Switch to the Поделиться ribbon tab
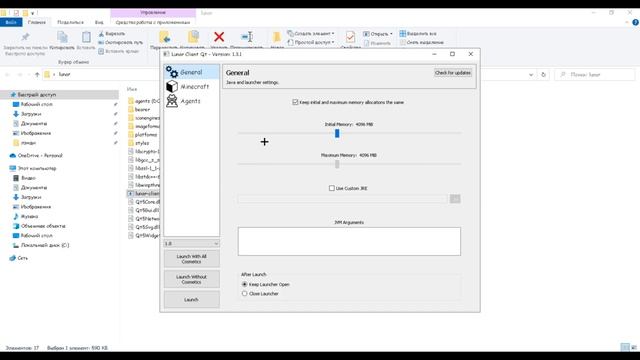 [x=70, y=22]
